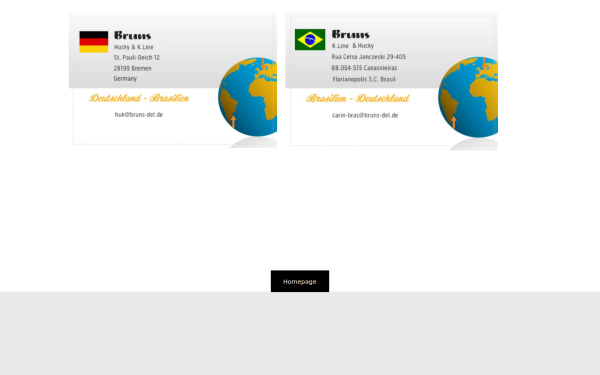
Task: Click the black Homepage button
Action: click(300, 281)
